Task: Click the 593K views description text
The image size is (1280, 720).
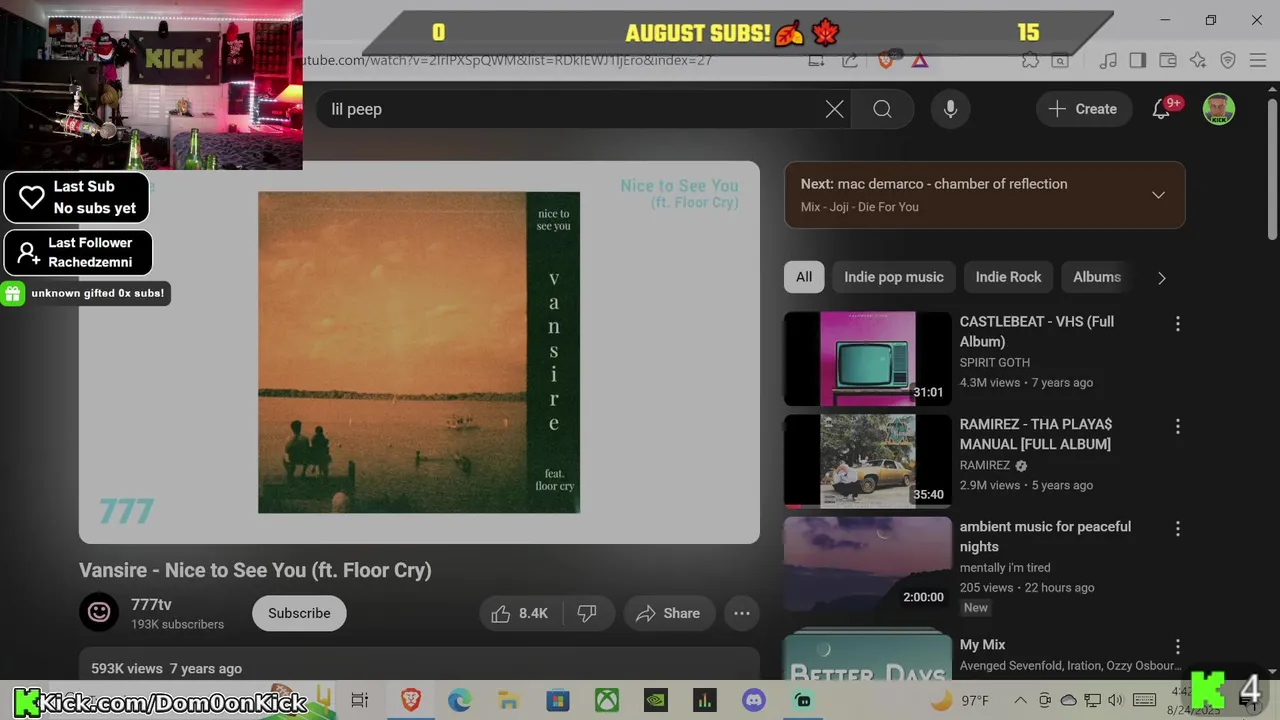Action: [166, 668]
